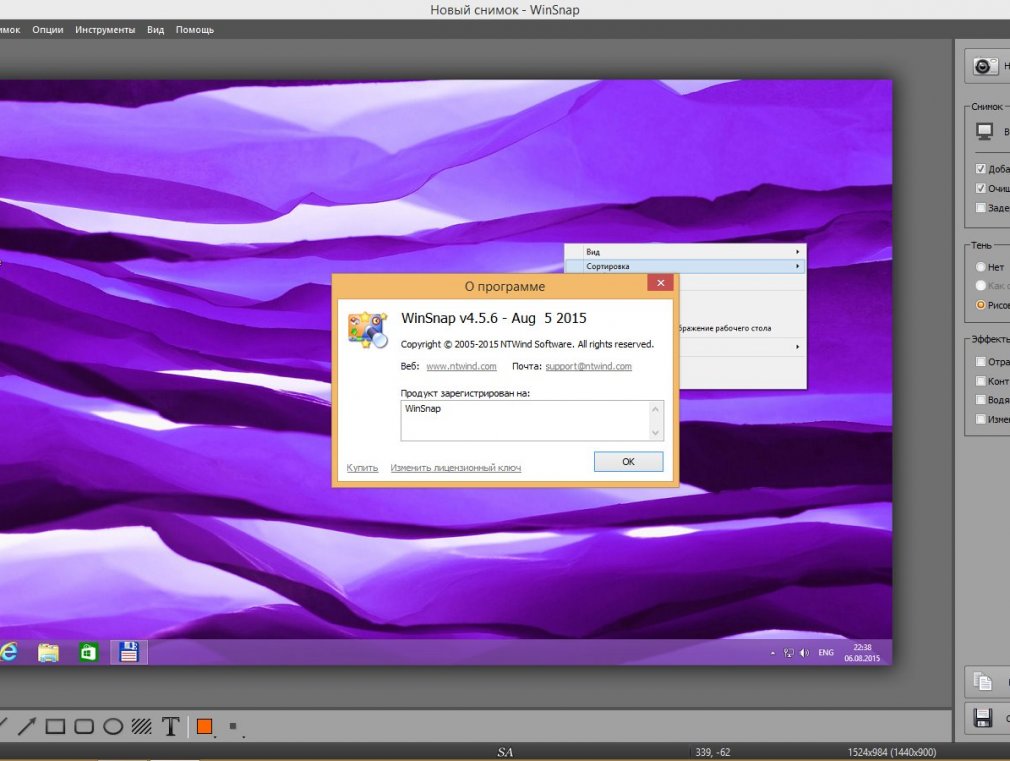This screenshot has height=761, width=1010.
Task: Select 'Сортировка' in the context menu
Action: click(685, 266)
